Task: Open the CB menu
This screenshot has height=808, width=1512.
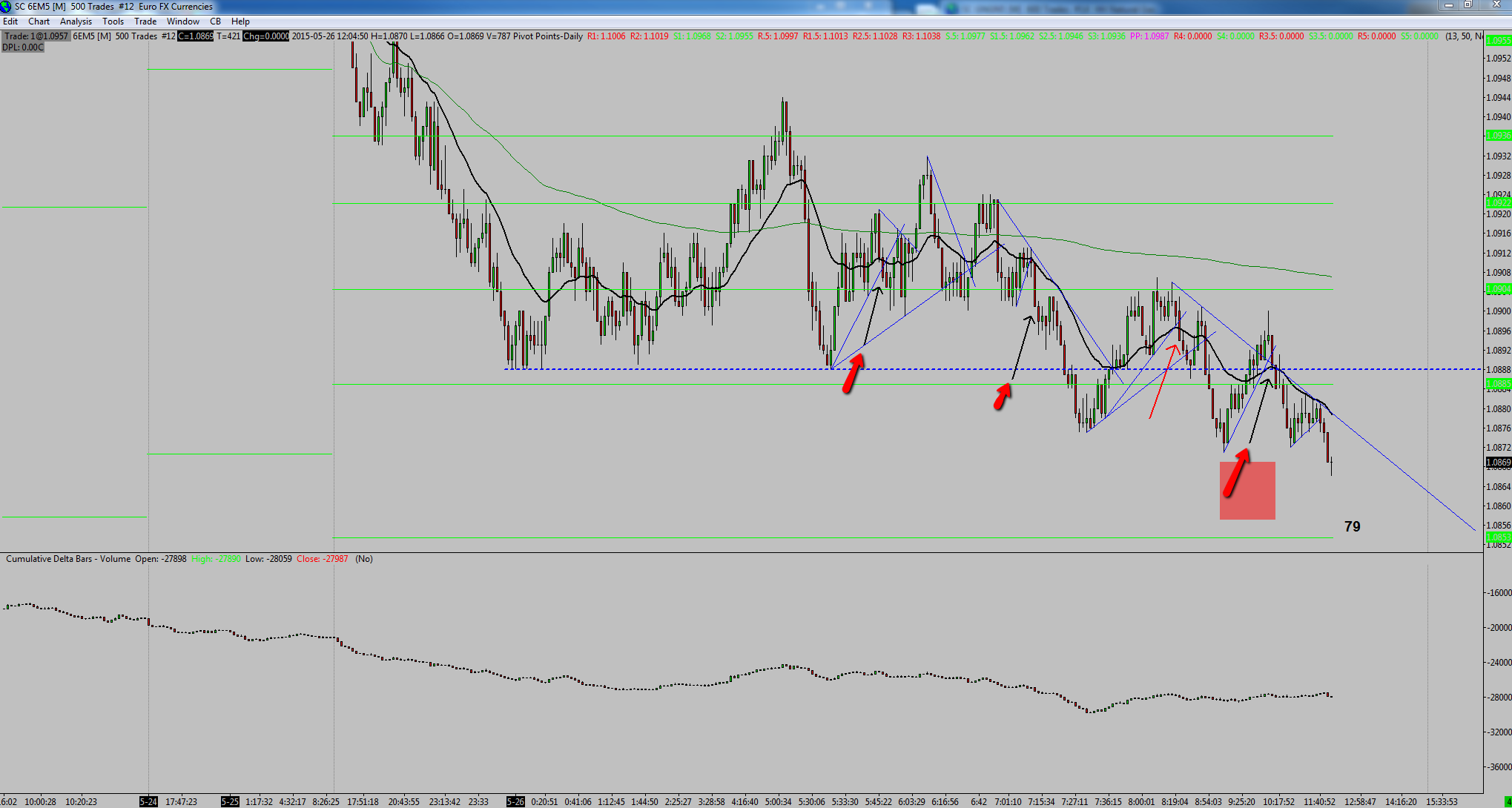Action: pos(215,21)
